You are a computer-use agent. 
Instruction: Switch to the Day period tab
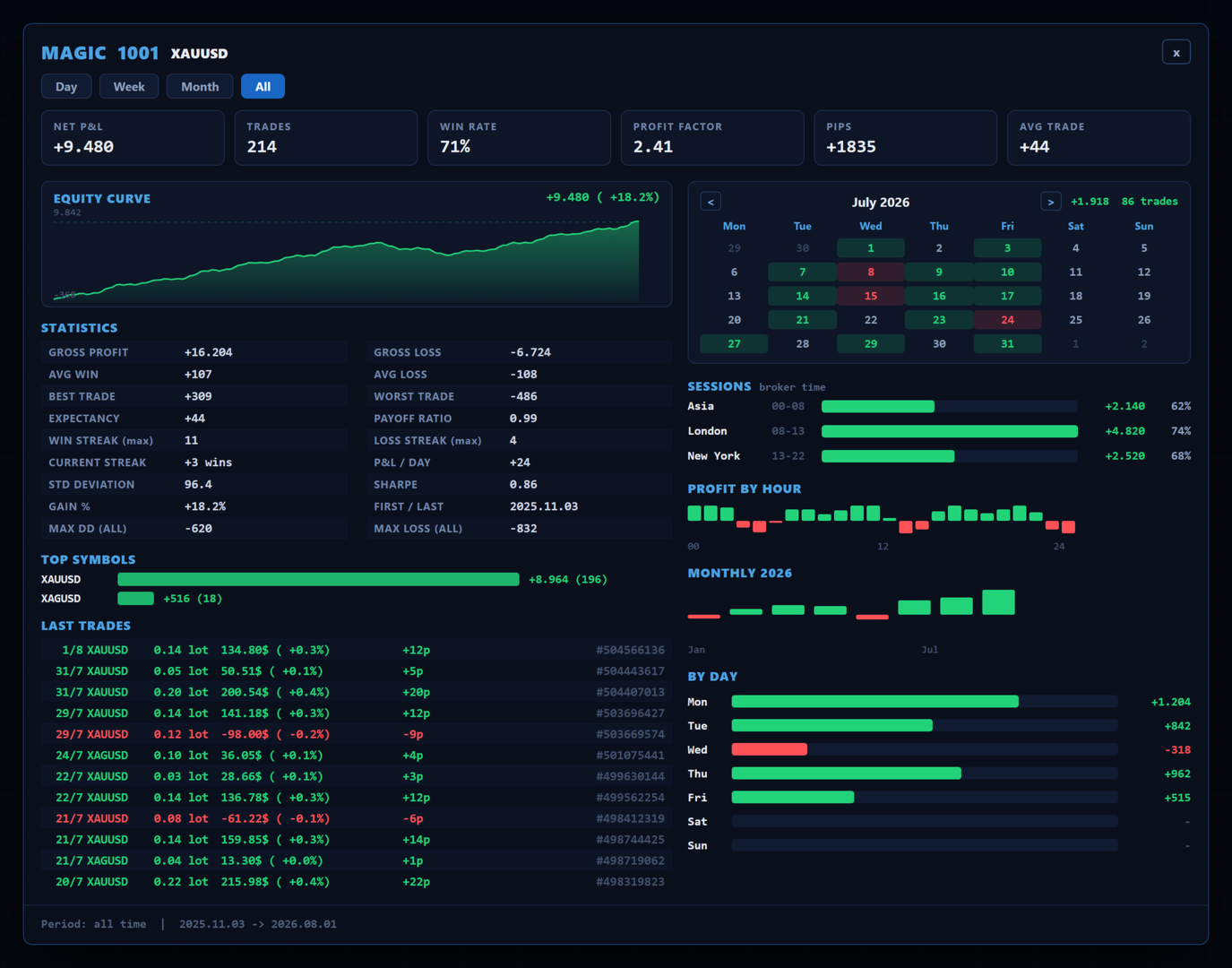tap(66, 87)
